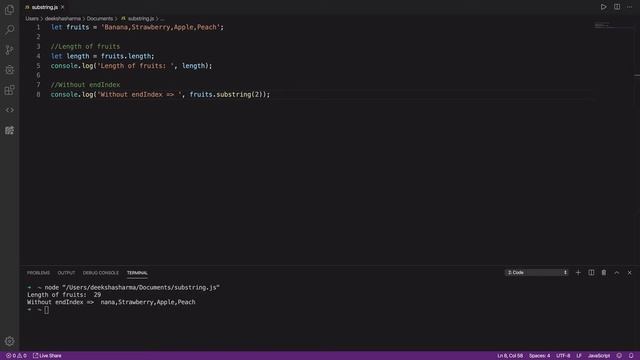Click 'fruits.substring(2)' in line 8

coord(226,95)
